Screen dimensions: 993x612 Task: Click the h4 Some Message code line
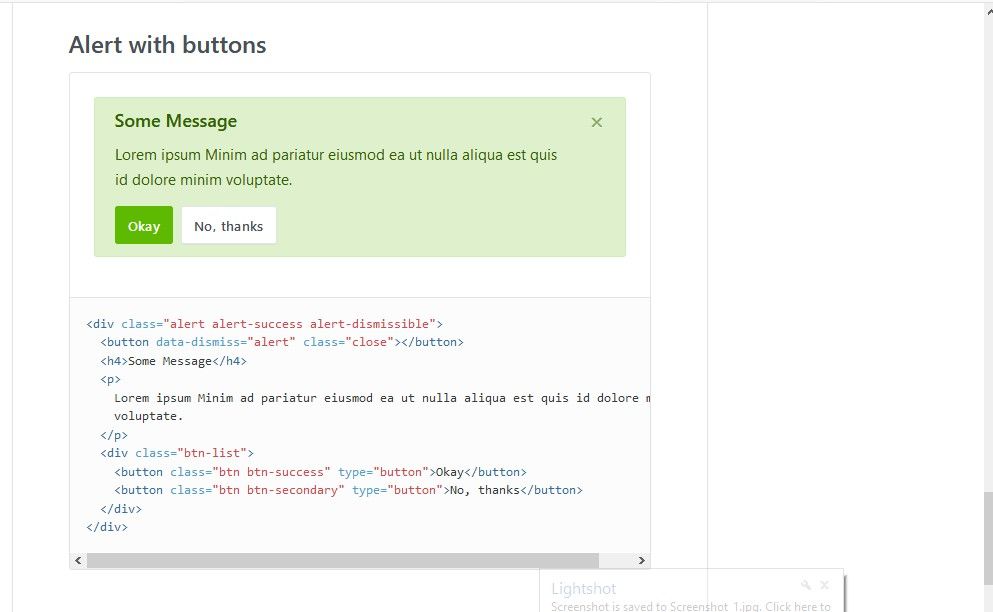(x=174, y=361)
